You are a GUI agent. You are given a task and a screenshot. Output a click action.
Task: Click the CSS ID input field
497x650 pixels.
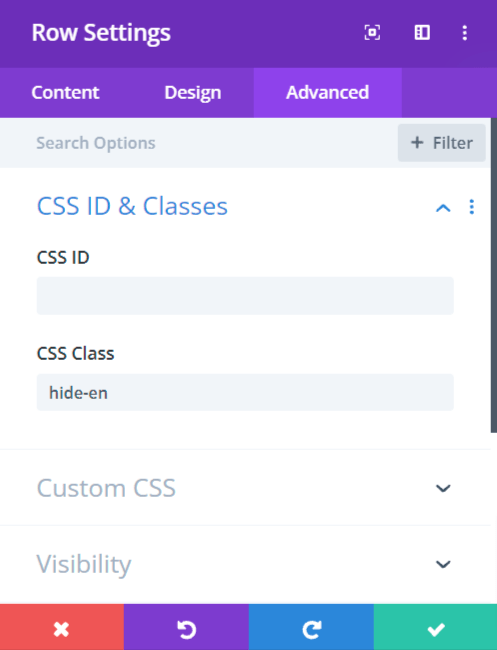coord(245,296)
